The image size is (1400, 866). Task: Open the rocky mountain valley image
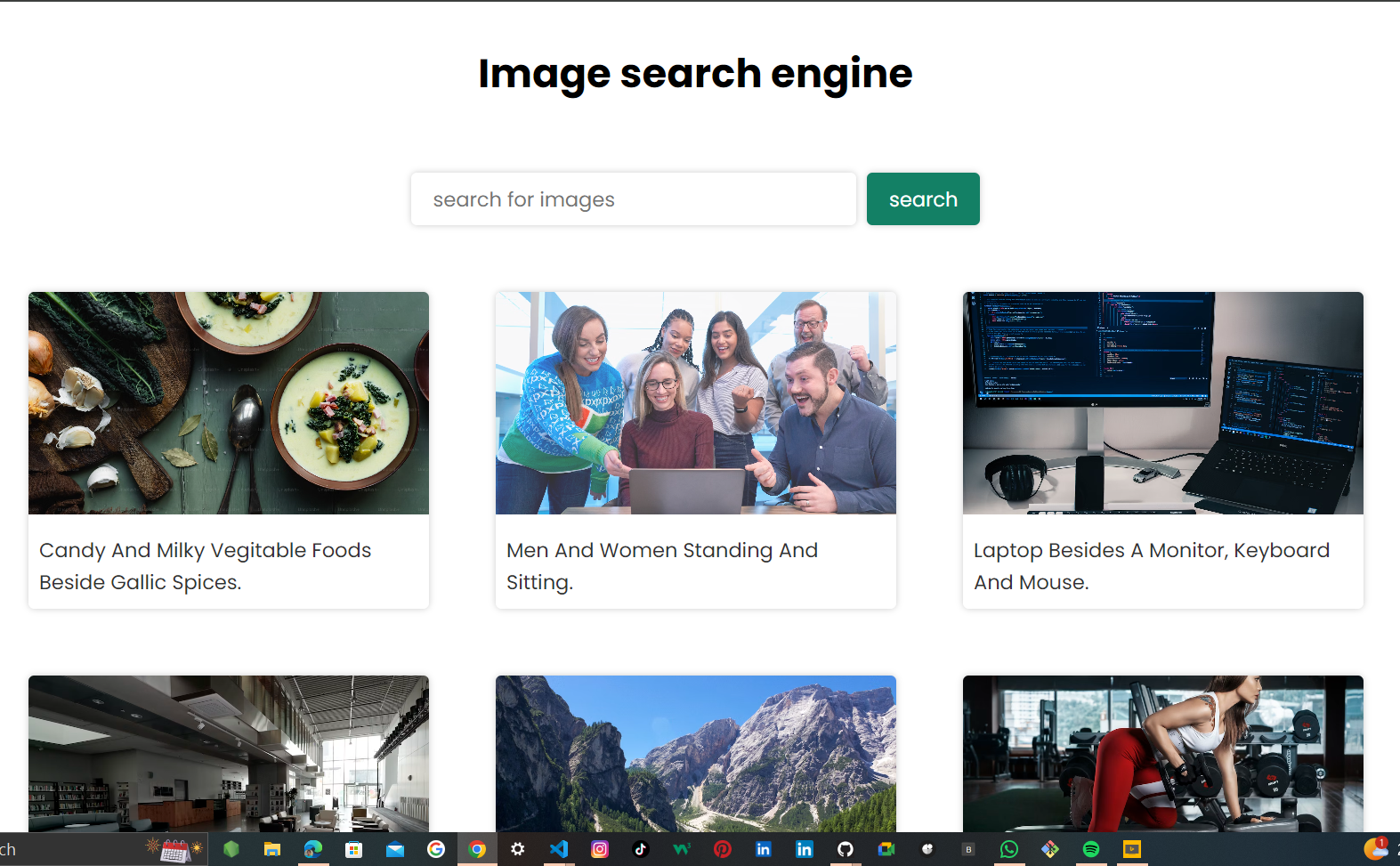pyautogui.click(x=695, y=753)
